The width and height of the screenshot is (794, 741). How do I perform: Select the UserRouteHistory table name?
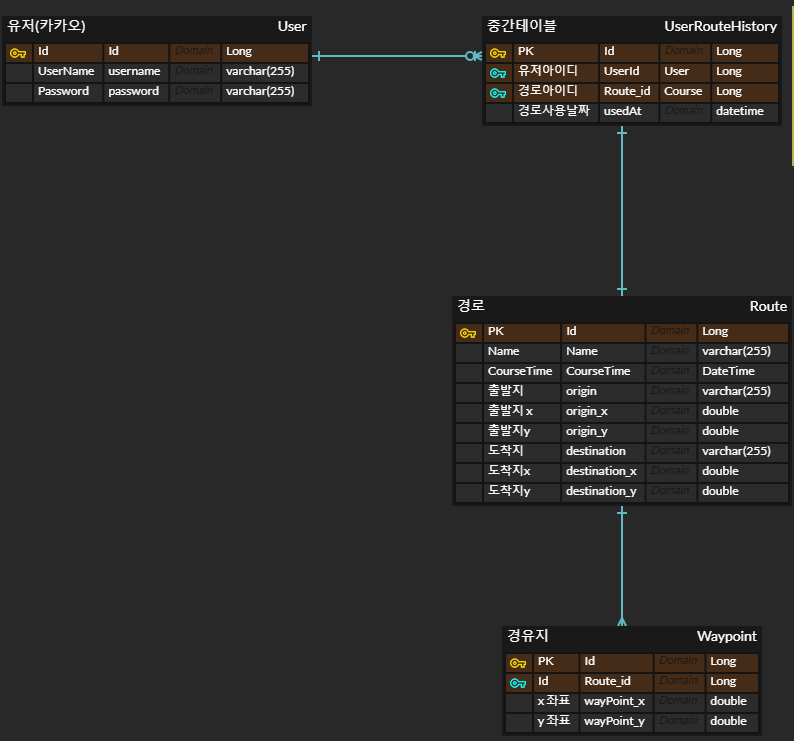pyautogui.click(x=721, y=26)
